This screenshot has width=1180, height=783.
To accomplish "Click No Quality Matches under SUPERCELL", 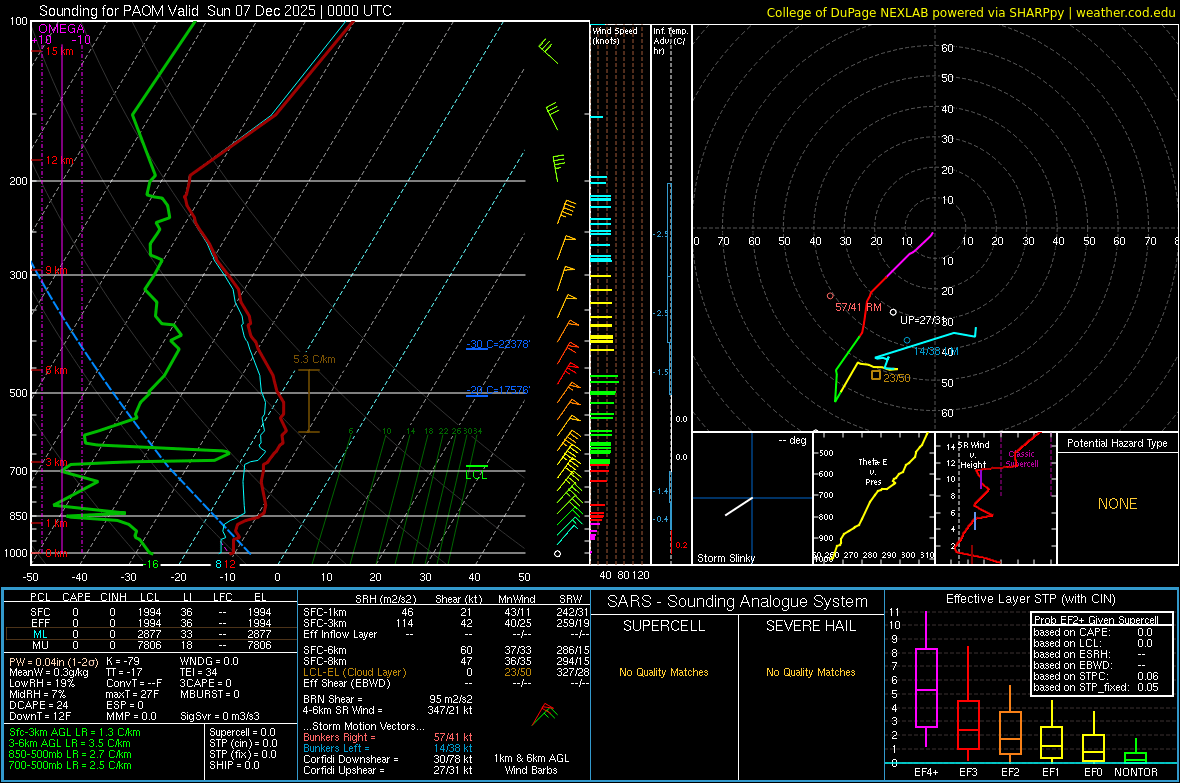I will click(664, 672).
